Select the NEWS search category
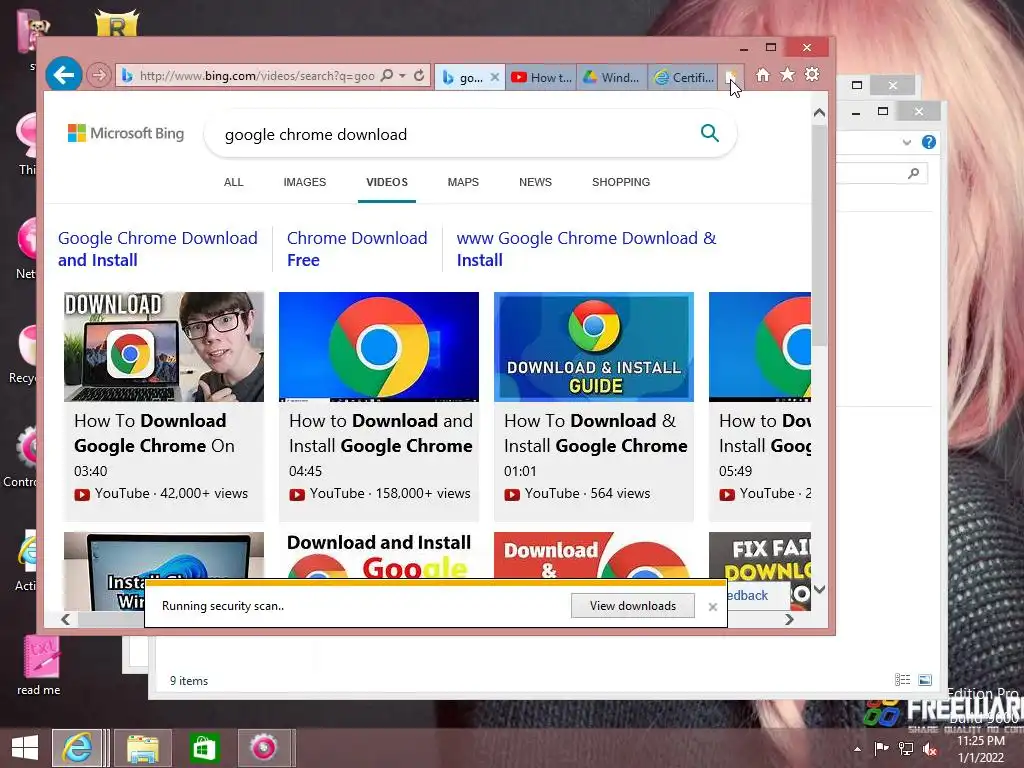This screenshot has width=1024, height=768. (x=535, y=182)
